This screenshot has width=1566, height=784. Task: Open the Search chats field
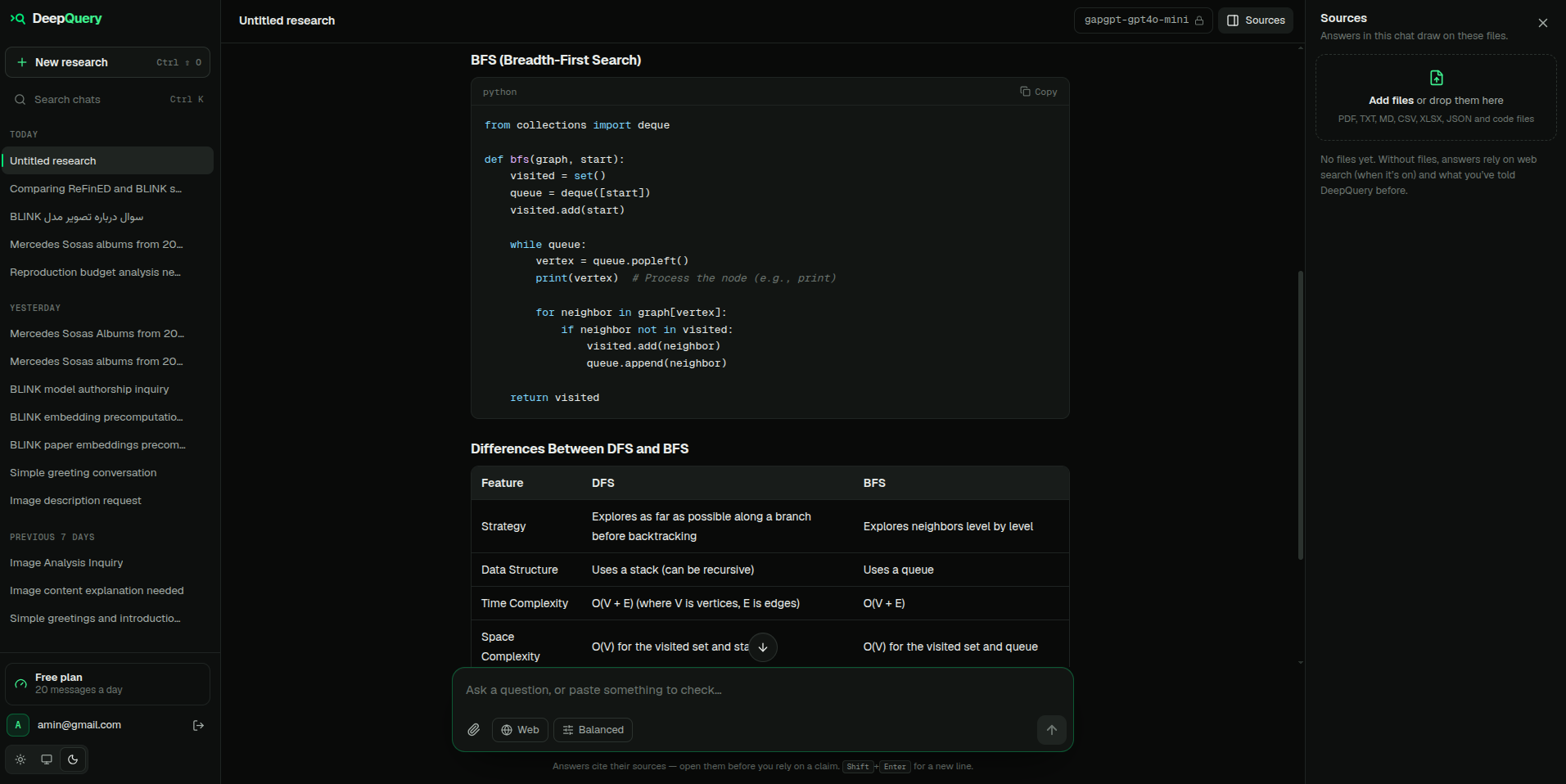click(107, 99)
